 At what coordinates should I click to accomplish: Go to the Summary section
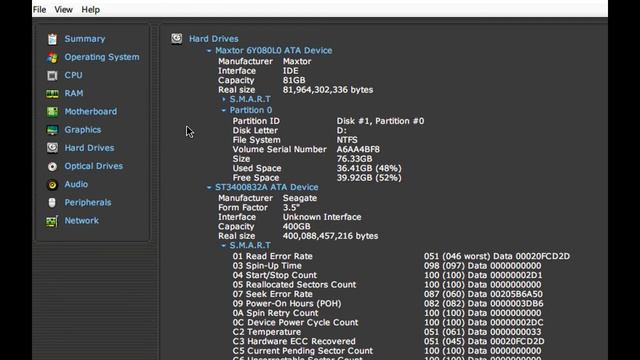click(x=85, y=39)
